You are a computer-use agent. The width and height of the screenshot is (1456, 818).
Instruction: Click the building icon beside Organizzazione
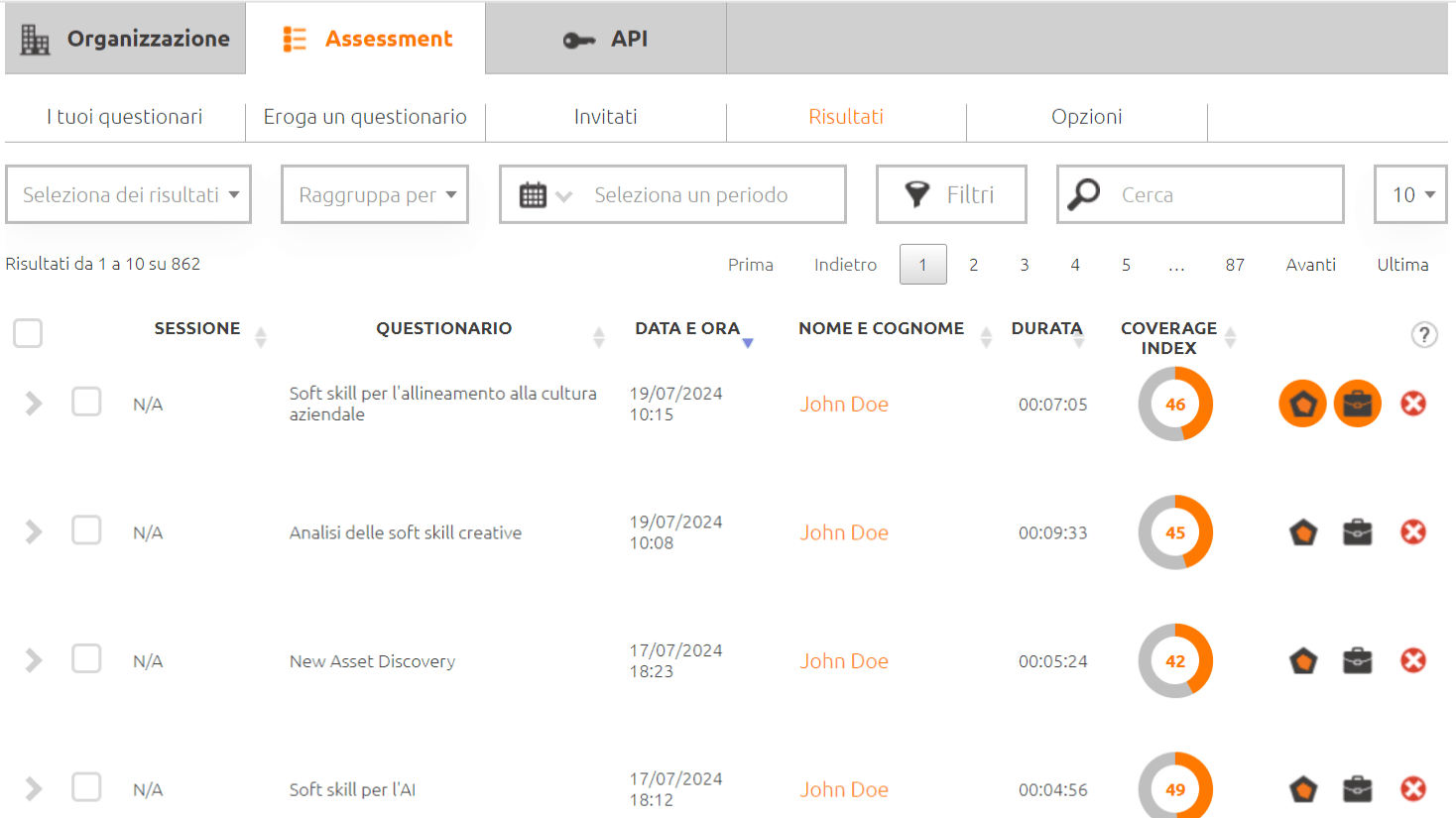pos(35,39)
